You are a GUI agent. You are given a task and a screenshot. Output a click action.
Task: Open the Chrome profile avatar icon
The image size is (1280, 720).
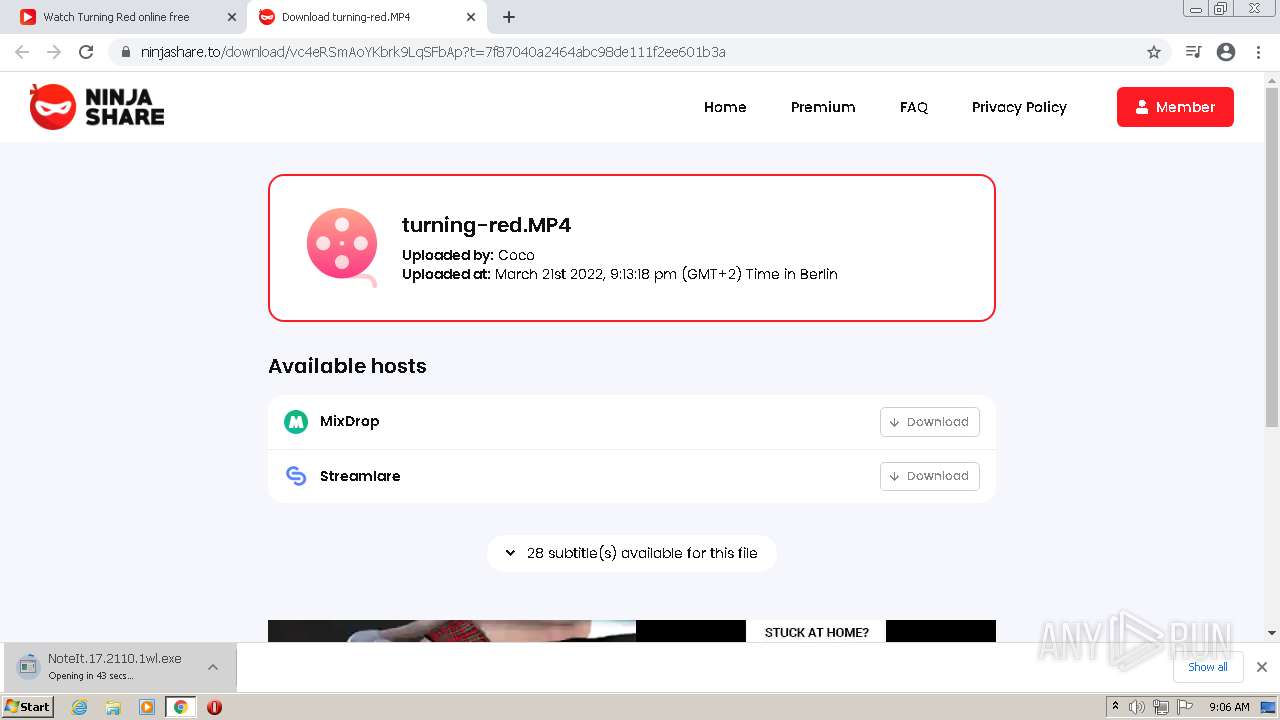[1226, 52]
